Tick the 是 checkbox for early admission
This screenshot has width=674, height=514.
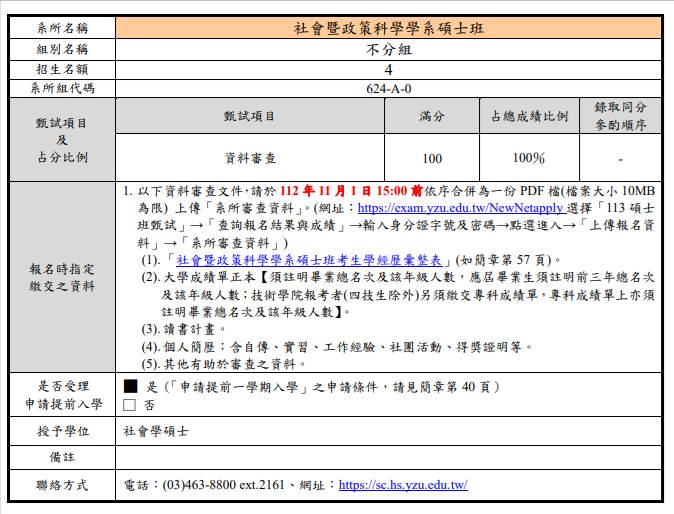[x=129, y=387]
